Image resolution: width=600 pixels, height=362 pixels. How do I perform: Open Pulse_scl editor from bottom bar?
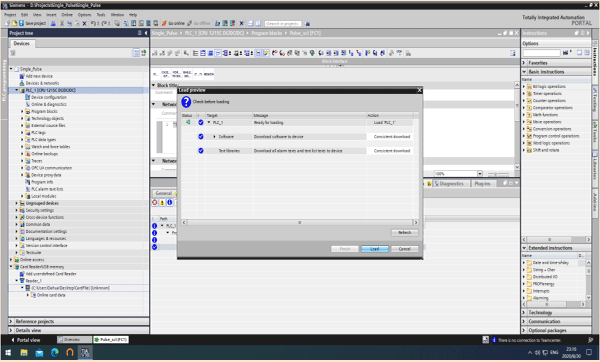pos(111,340)
